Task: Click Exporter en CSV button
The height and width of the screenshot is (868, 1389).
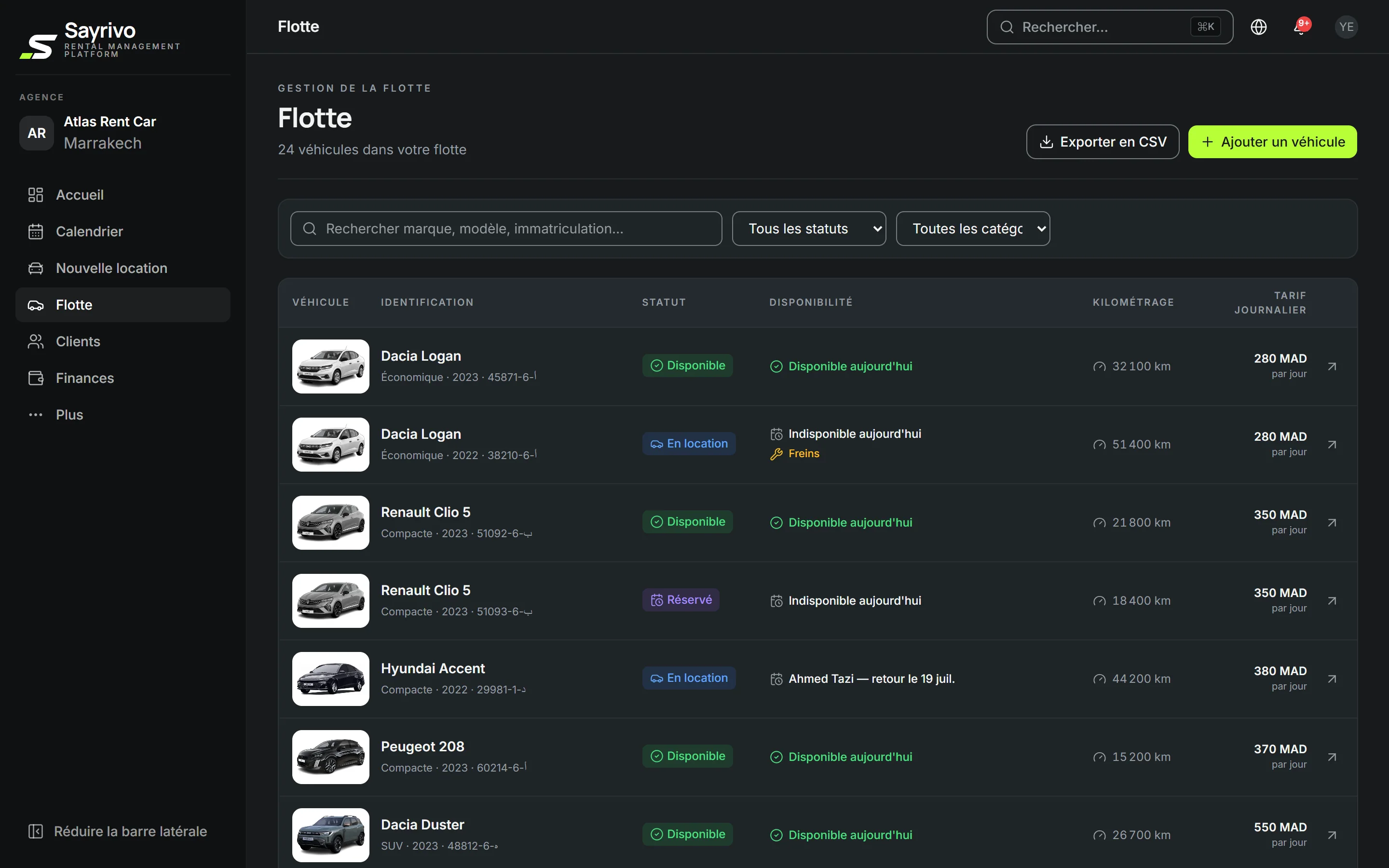Action: [1103, 142]
